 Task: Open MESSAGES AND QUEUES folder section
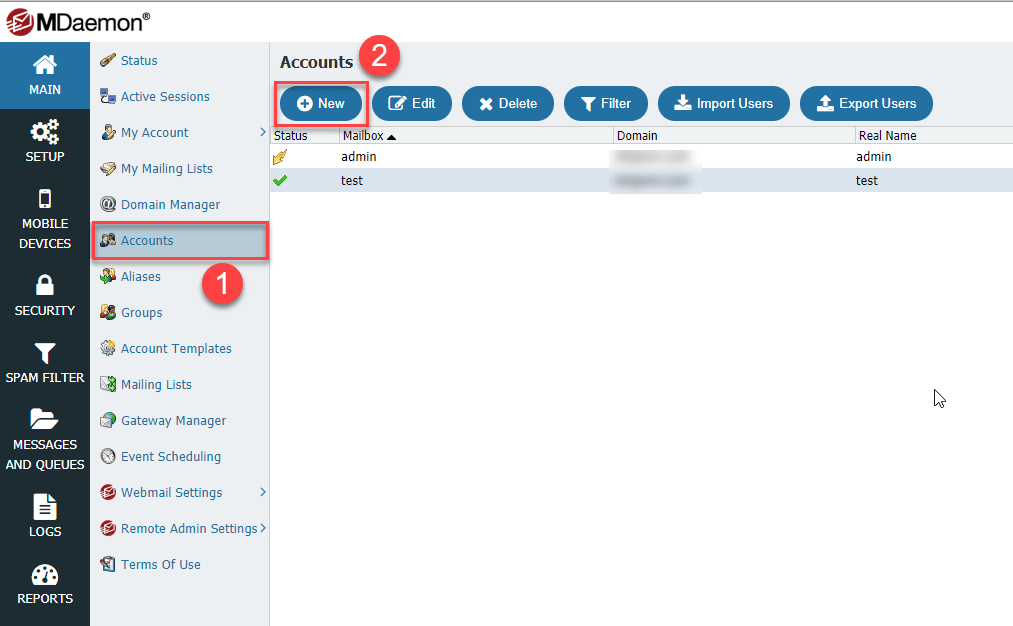coord(45,439)
